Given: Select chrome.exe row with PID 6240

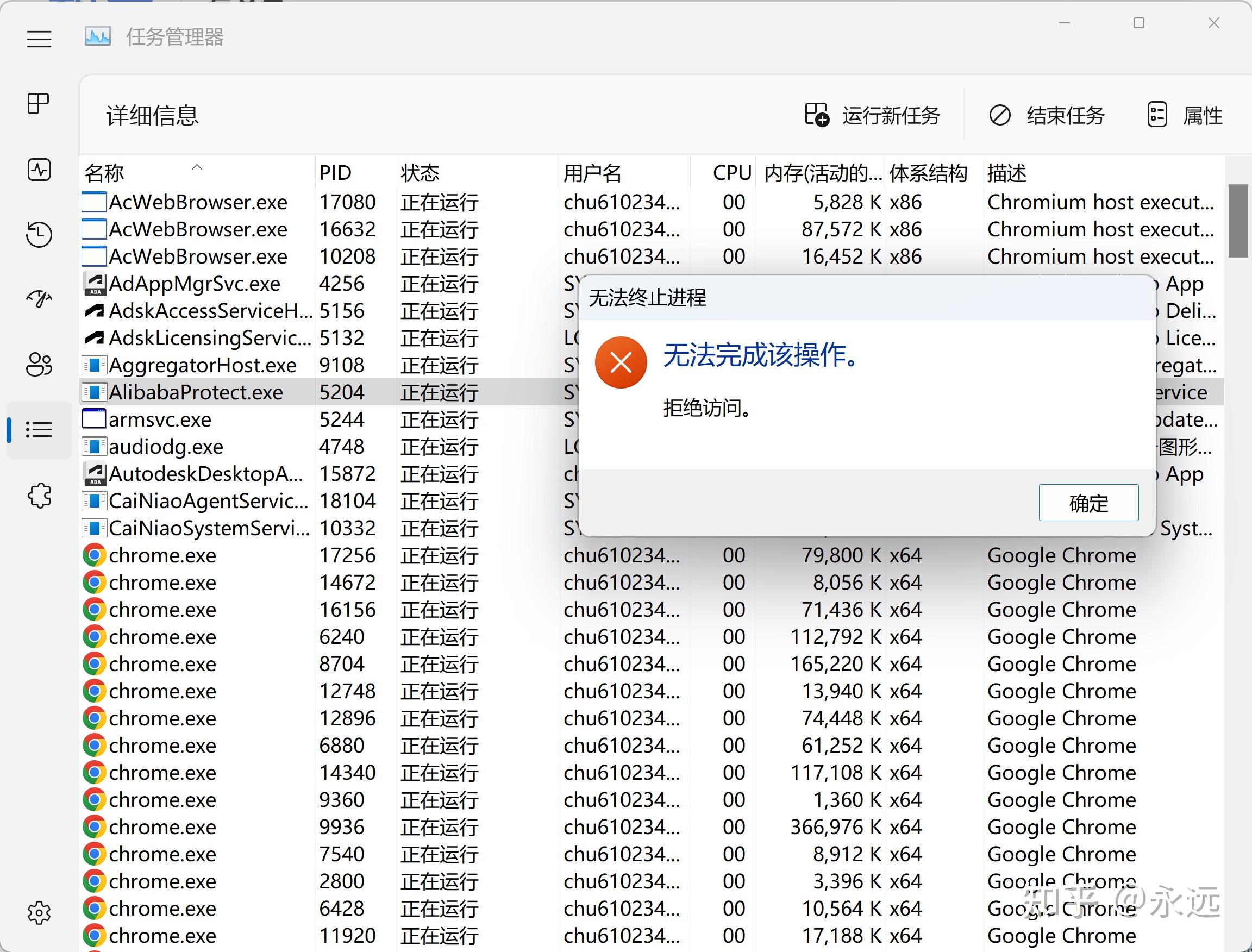Looking at the screenshot, I should point(652,637).
